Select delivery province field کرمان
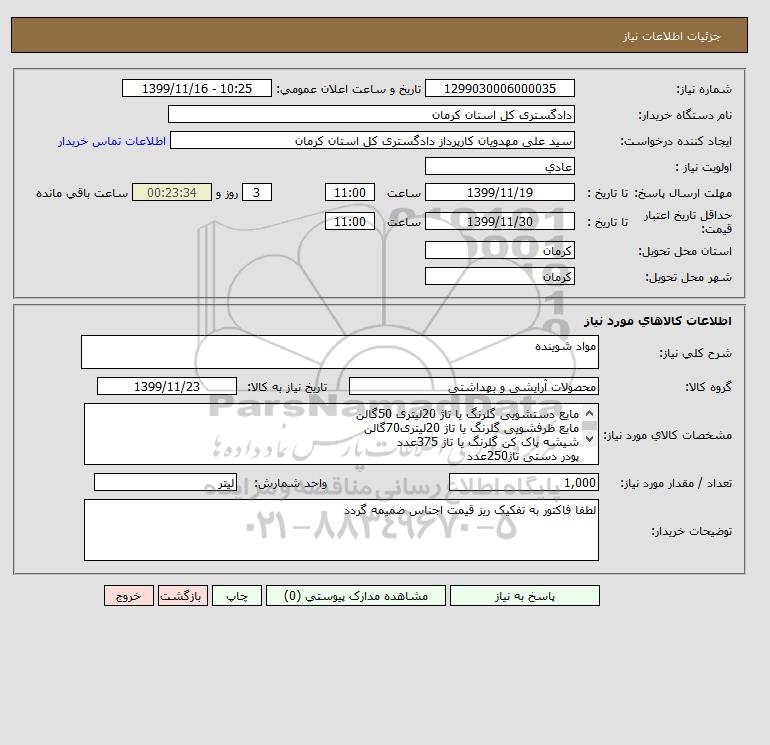This screenshot has width=770, height=745. pyautogui.click(x=499, y=250)
